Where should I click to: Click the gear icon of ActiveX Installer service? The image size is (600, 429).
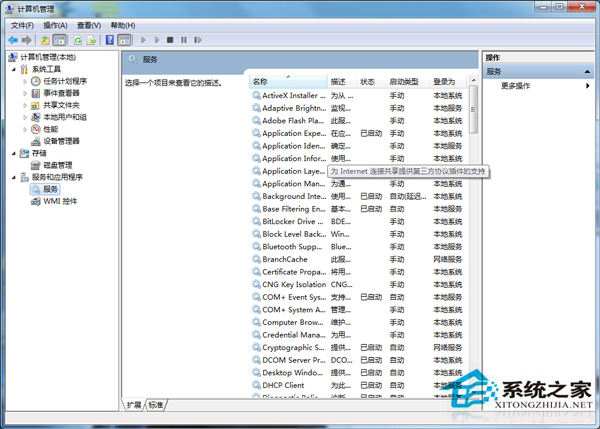coord(256,95)
